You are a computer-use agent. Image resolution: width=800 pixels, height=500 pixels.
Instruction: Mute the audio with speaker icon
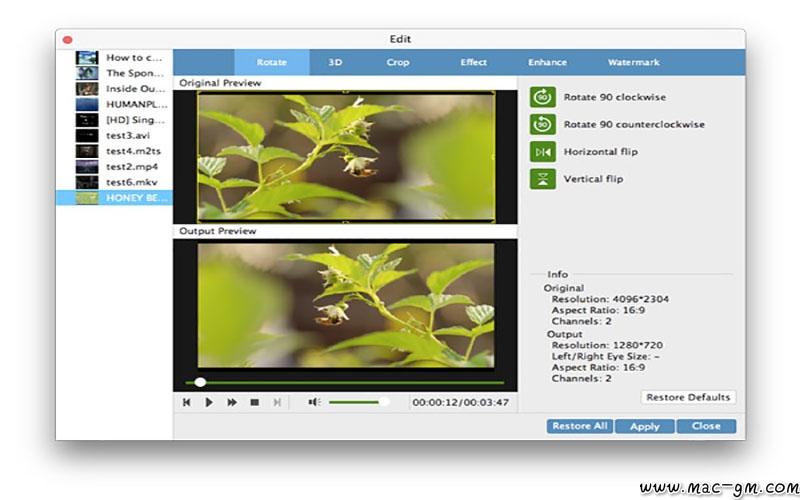pos(314,402)
